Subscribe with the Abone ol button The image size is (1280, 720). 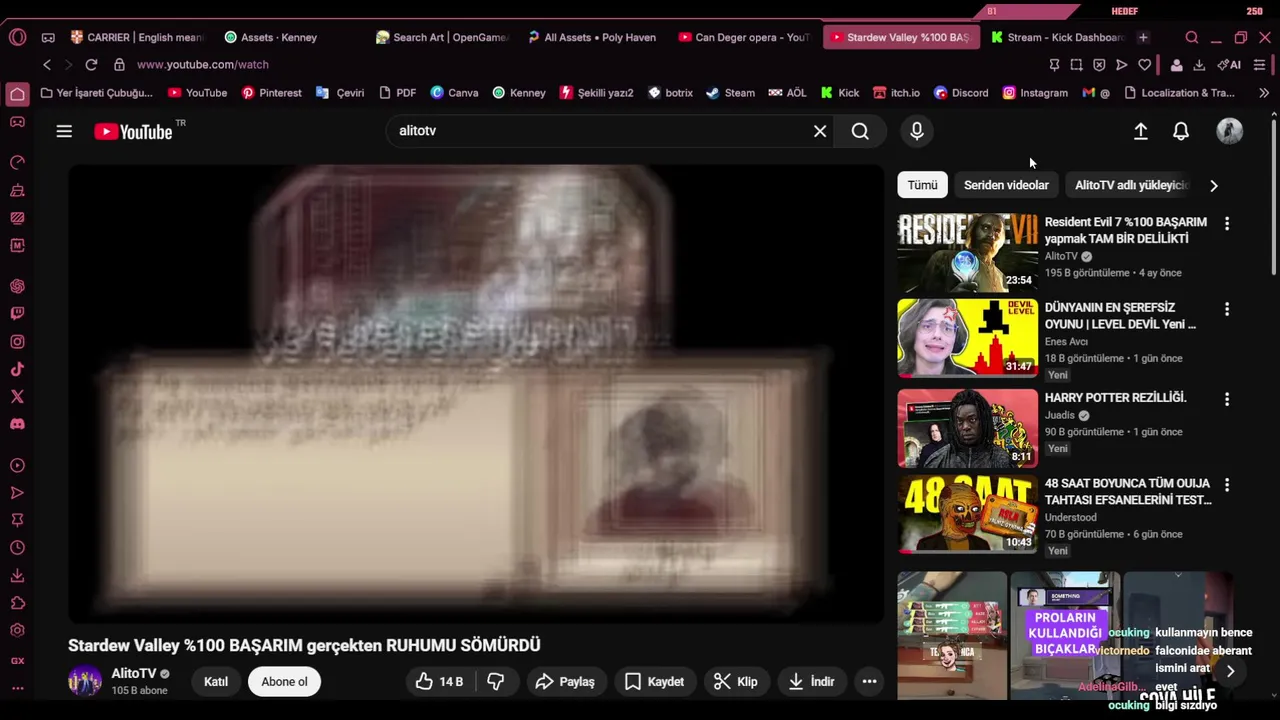click(x=284, y=682)
